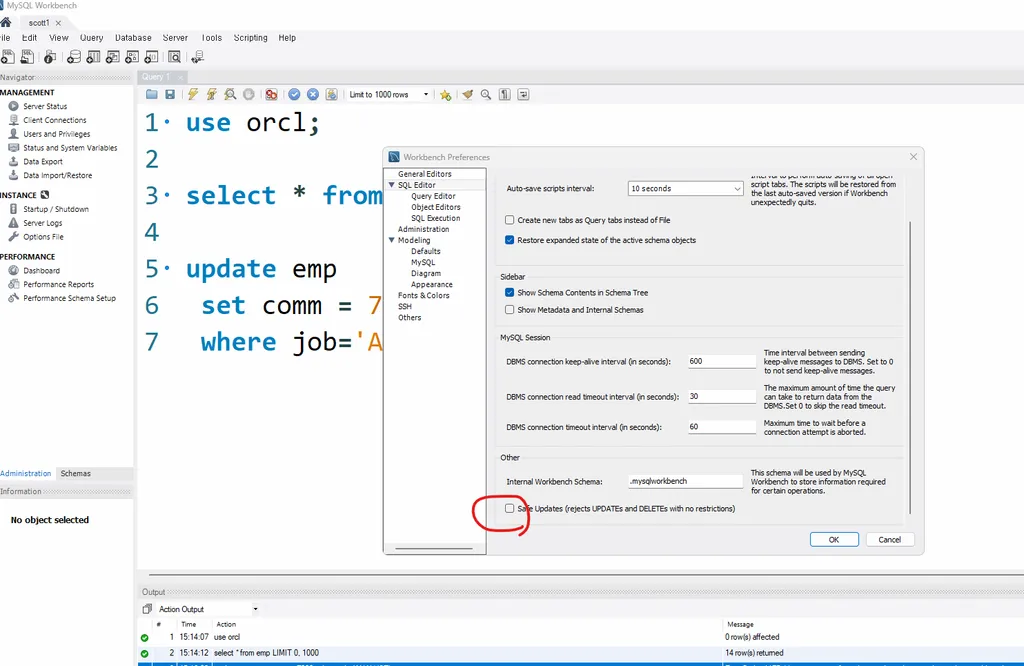Click the rollback transaction X icon

point(313,95)
